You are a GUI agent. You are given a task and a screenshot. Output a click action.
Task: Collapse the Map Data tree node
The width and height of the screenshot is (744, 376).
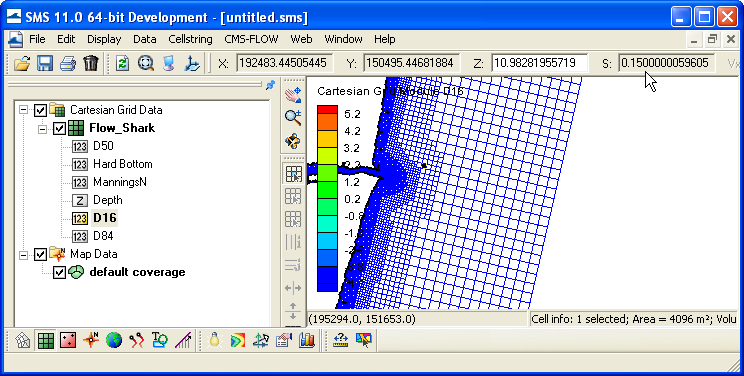tap(23, 255)
